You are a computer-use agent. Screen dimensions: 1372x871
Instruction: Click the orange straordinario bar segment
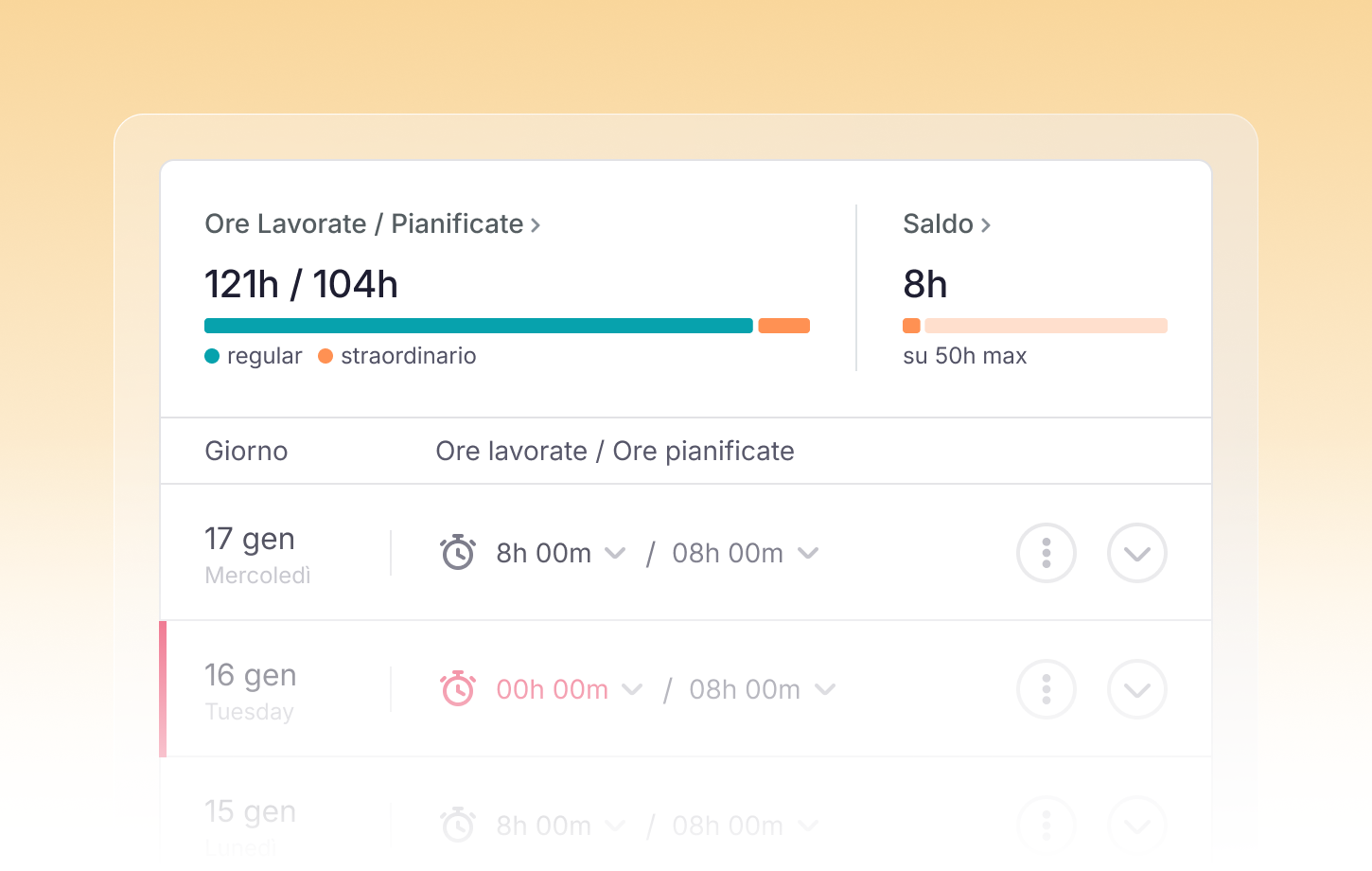click(x=783, y=326)
